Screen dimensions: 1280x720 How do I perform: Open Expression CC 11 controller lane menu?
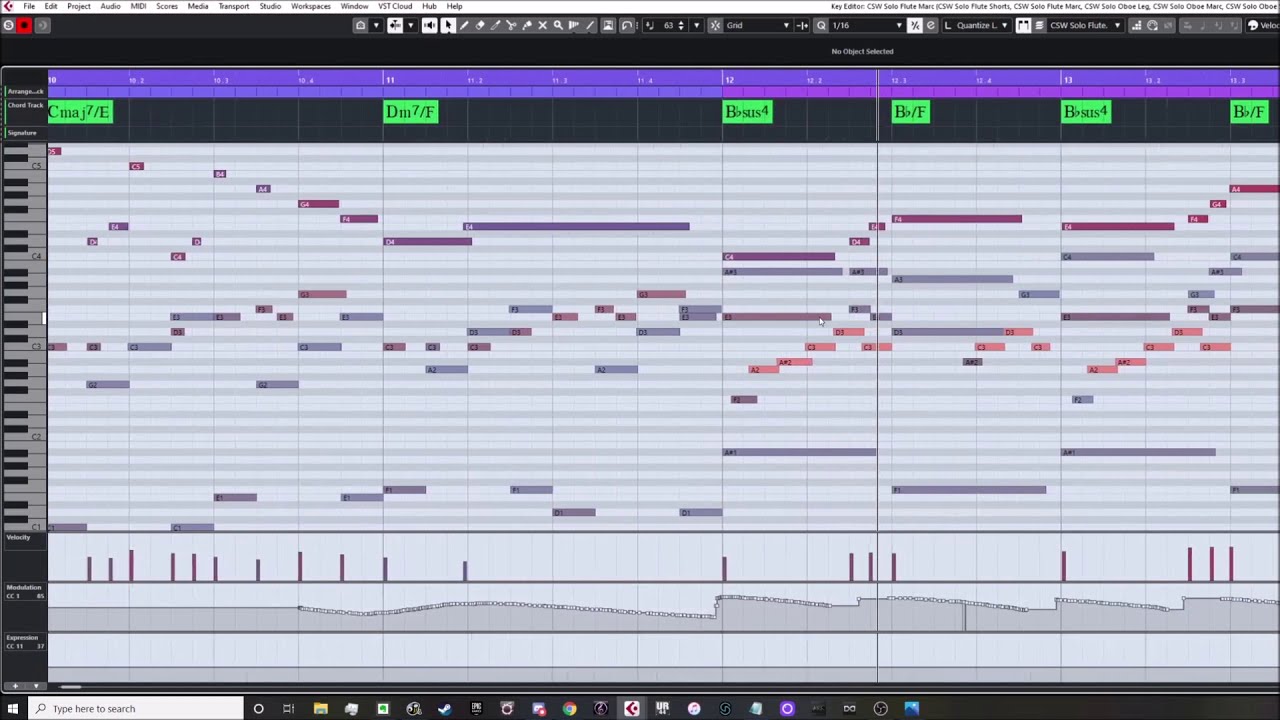tap(24, 642)
